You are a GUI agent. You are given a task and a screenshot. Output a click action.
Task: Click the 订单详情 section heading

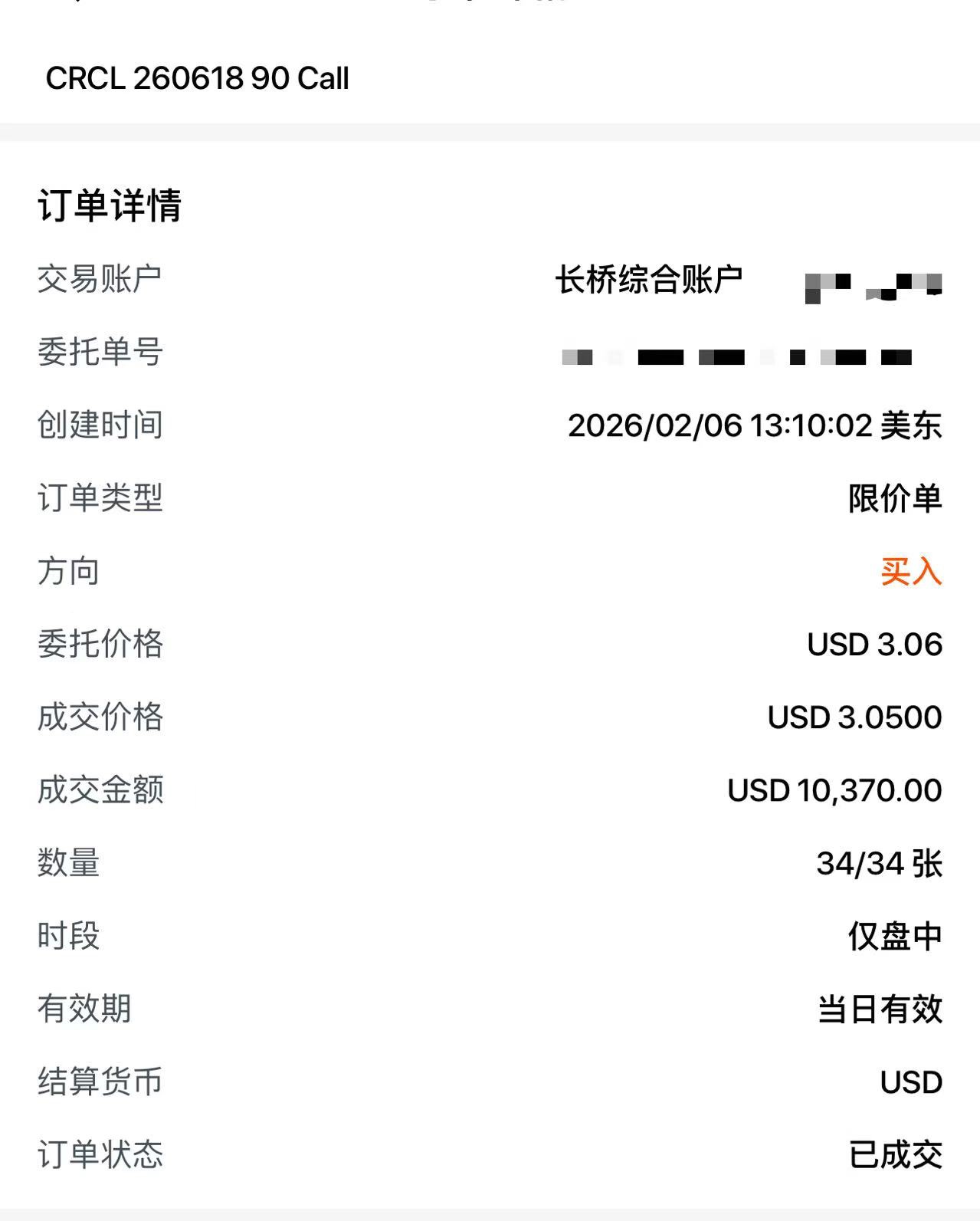pos(110,205)
